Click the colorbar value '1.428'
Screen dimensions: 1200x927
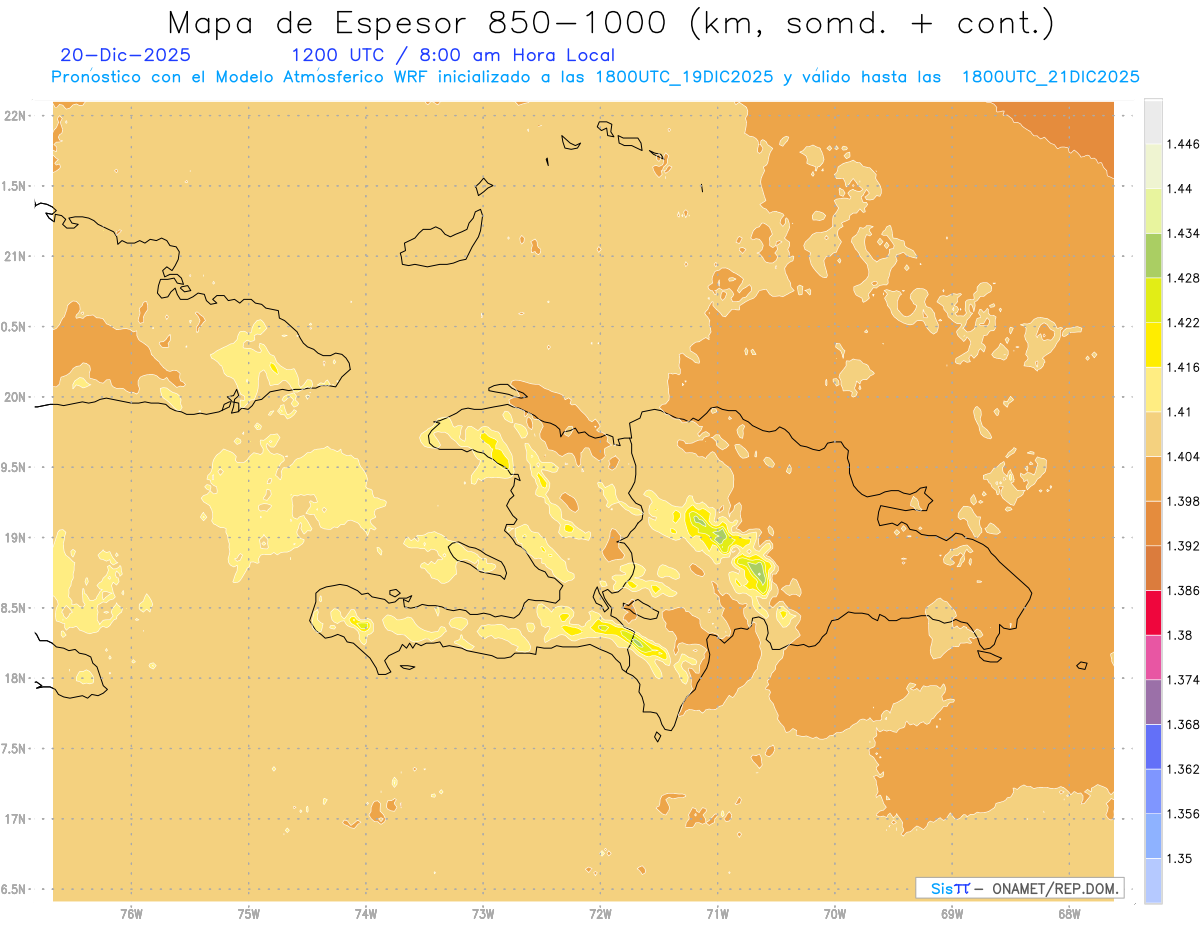(1183, 278)
